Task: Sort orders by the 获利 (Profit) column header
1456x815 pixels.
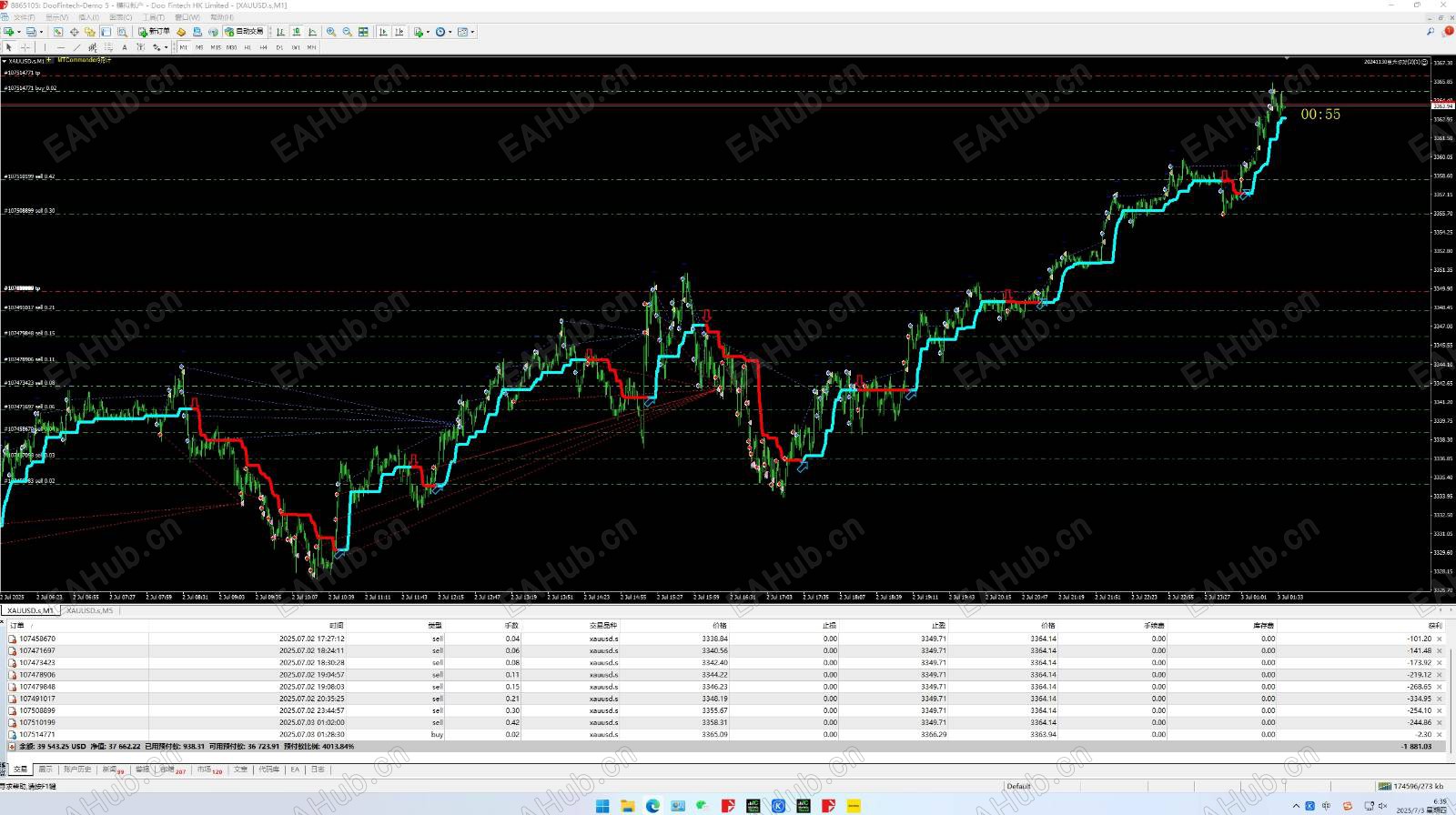Action: (x=1435, y=625)
